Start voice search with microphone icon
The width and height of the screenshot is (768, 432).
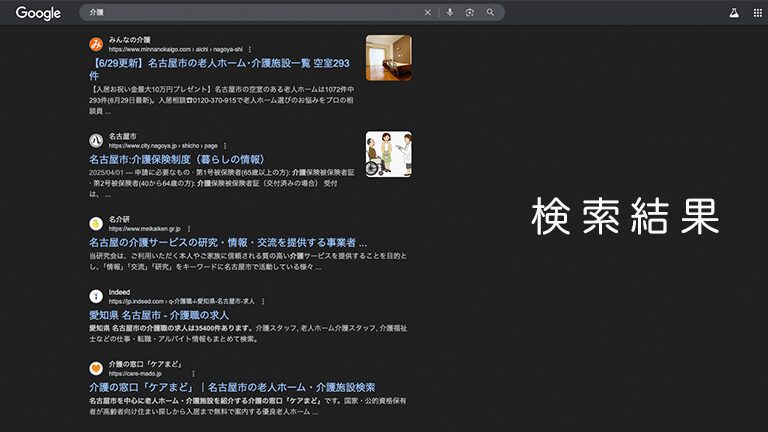[450, 13]
